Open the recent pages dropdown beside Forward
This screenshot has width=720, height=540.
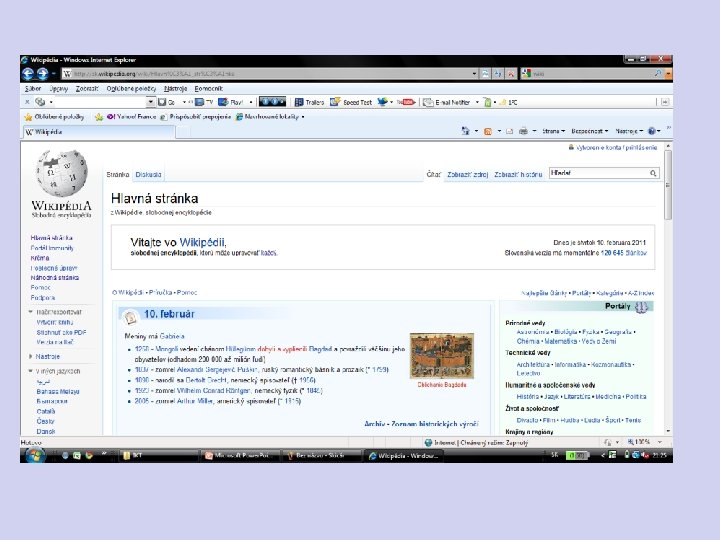coord(53,73)
